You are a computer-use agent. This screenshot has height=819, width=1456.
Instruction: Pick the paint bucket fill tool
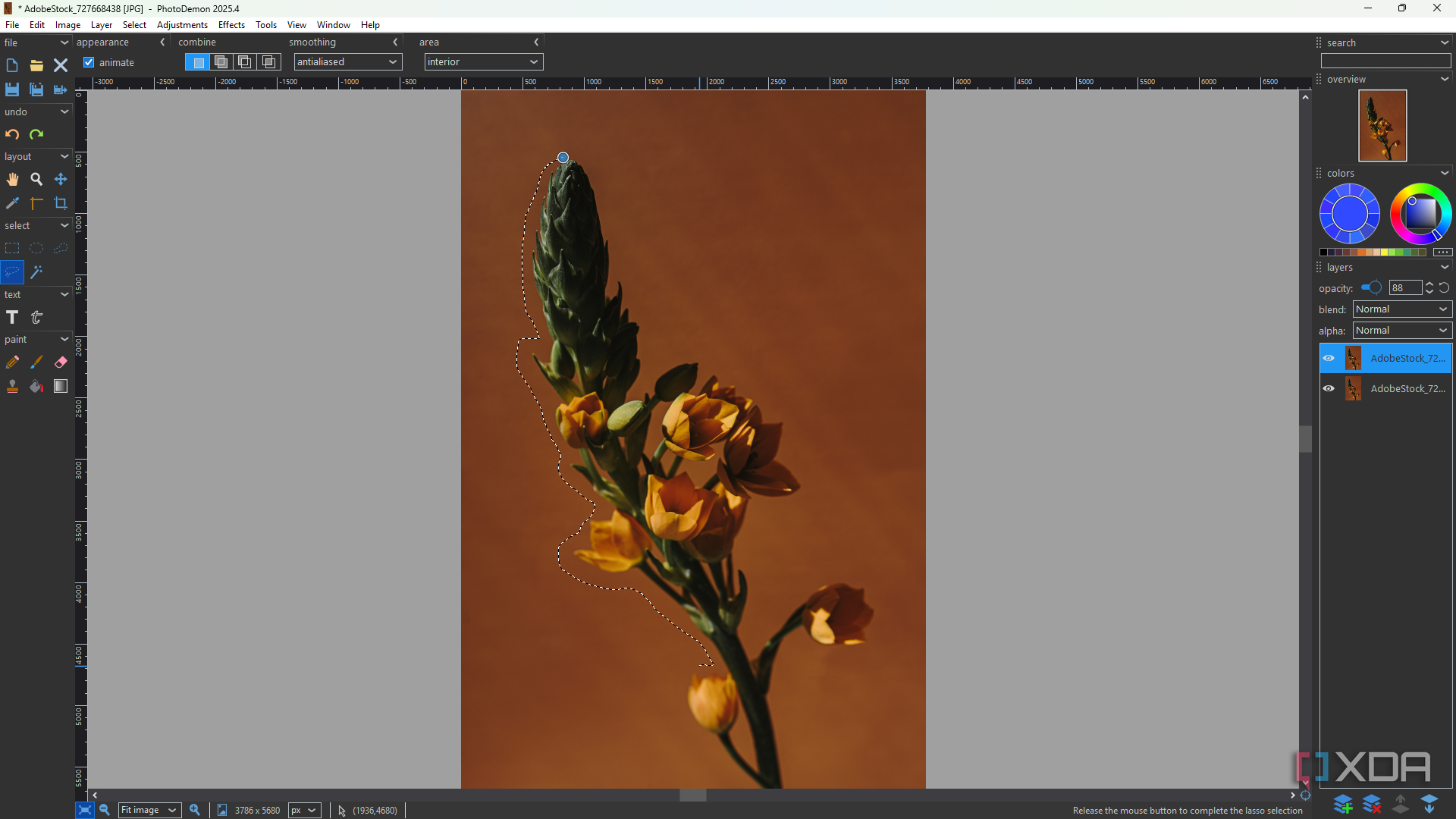(x=36, y=387)
